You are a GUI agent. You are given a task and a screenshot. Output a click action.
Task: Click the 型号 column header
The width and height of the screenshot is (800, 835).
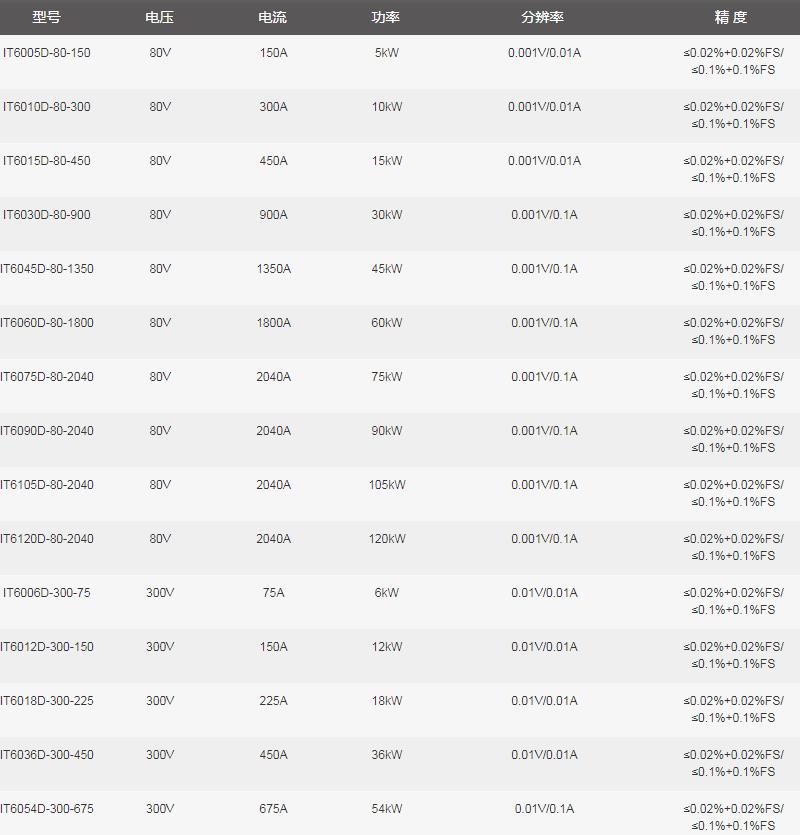46,18
